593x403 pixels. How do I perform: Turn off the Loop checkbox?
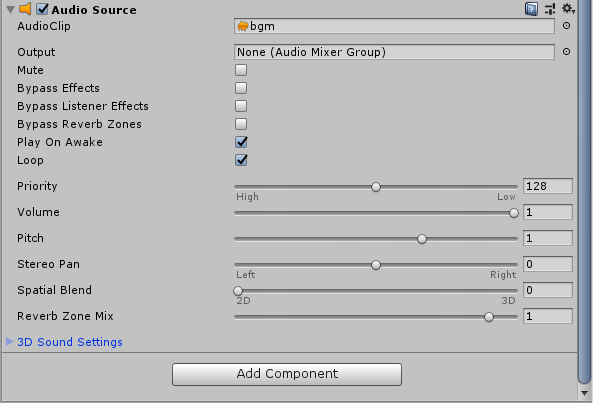(241, 160)
